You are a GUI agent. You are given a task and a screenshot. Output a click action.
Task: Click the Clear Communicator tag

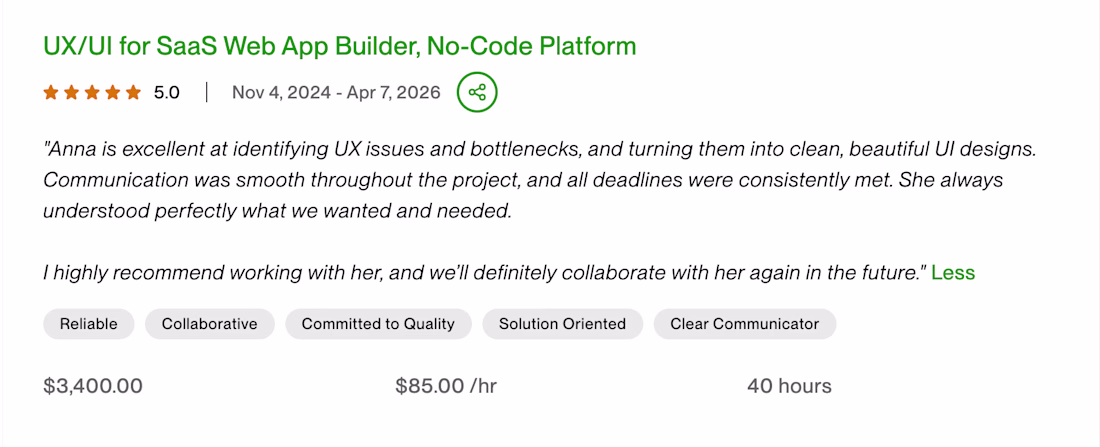(744, 324)
